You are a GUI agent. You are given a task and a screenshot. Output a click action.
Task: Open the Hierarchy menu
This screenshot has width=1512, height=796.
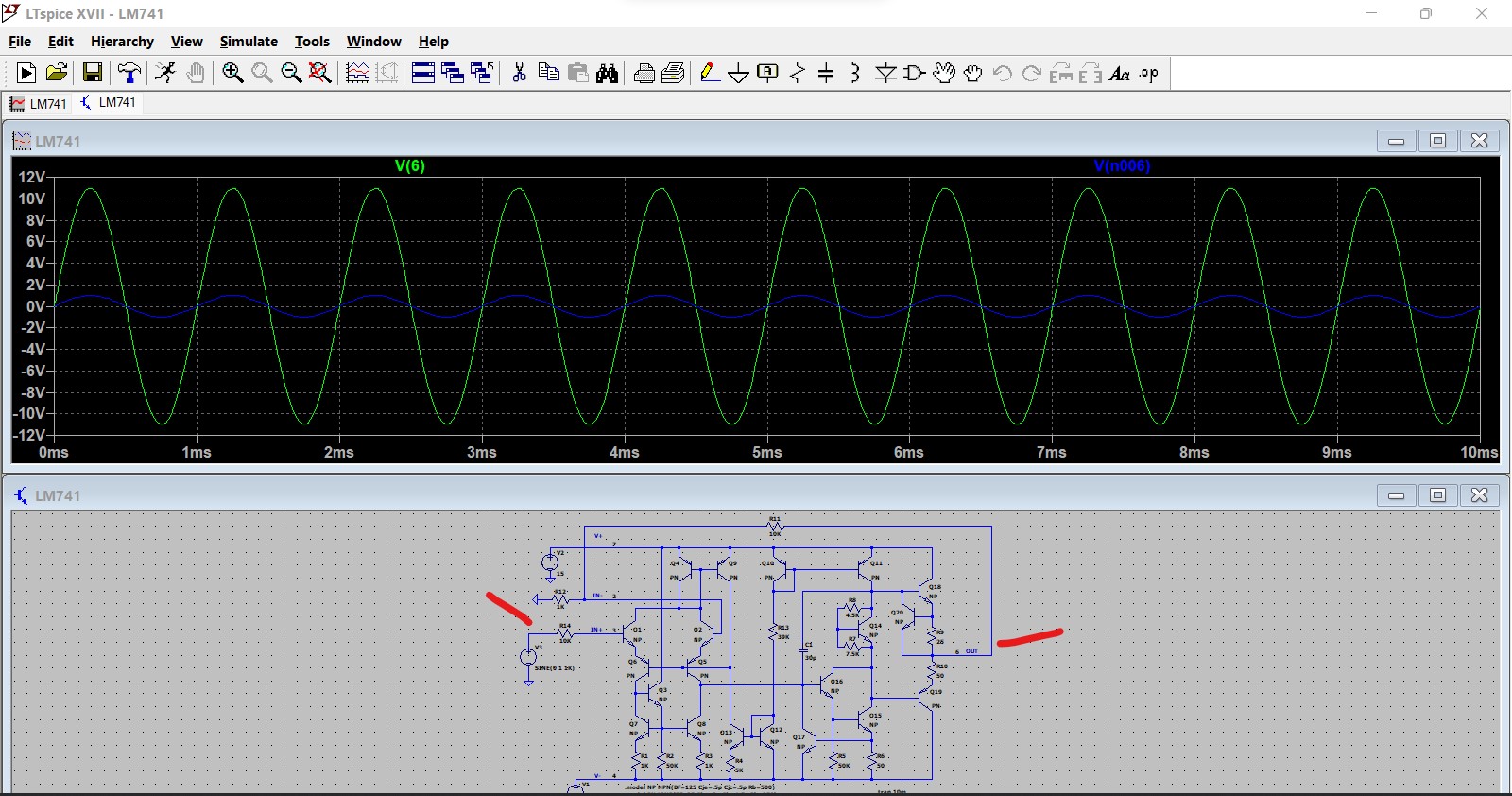click(x=122, y=42)
